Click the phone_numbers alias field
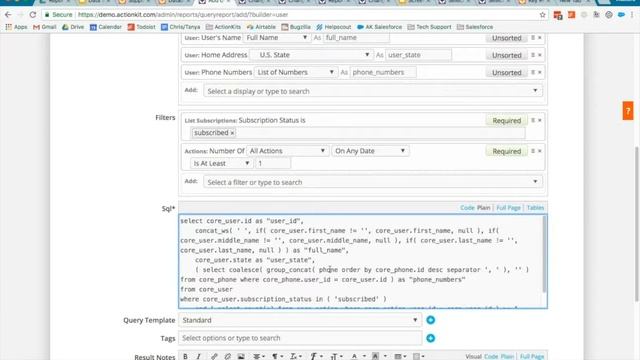Image resolution: width=640 pixels, height=360 pixels. click(x=383, y=72)
